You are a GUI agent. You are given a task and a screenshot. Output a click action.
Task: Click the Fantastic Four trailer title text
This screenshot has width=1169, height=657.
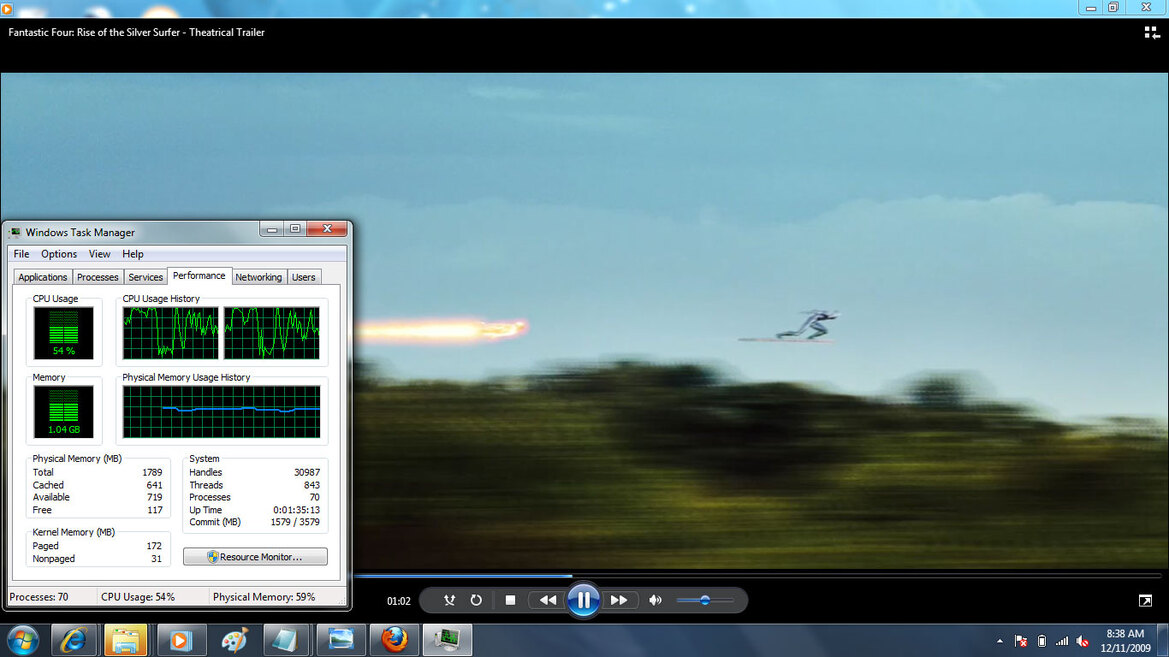(136, 32)
